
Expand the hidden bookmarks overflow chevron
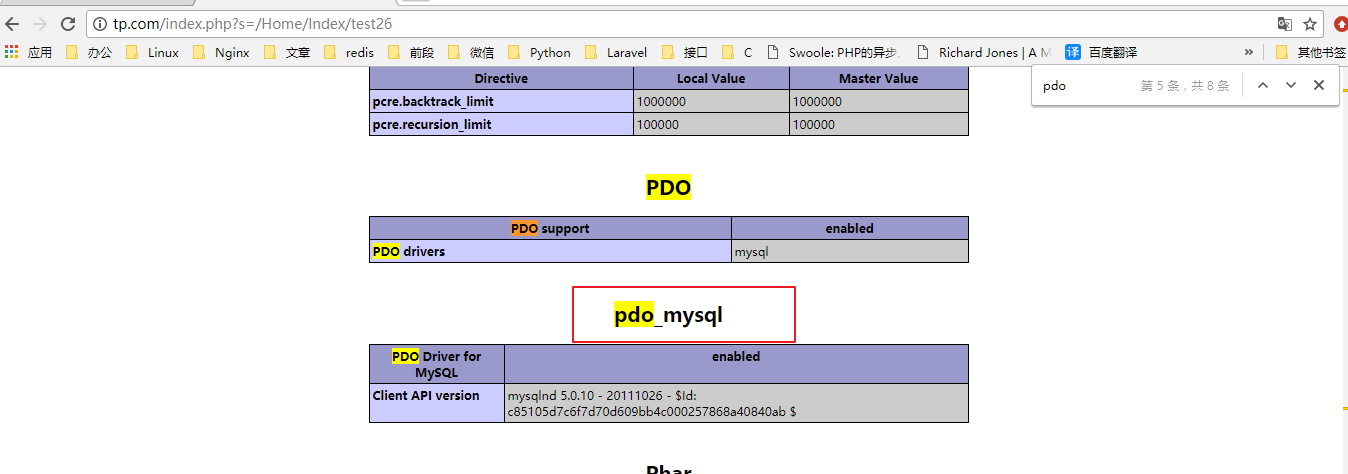click(1249, 53)
